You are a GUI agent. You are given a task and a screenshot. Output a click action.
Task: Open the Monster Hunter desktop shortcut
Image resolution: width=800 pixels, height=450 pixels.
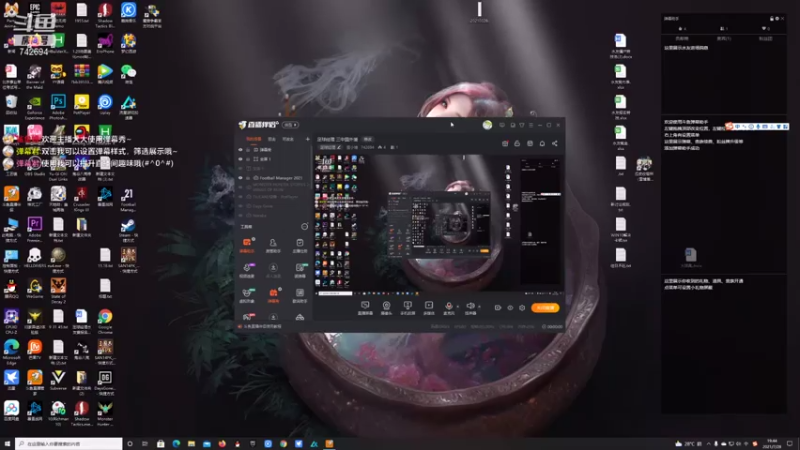coord(105,412)
